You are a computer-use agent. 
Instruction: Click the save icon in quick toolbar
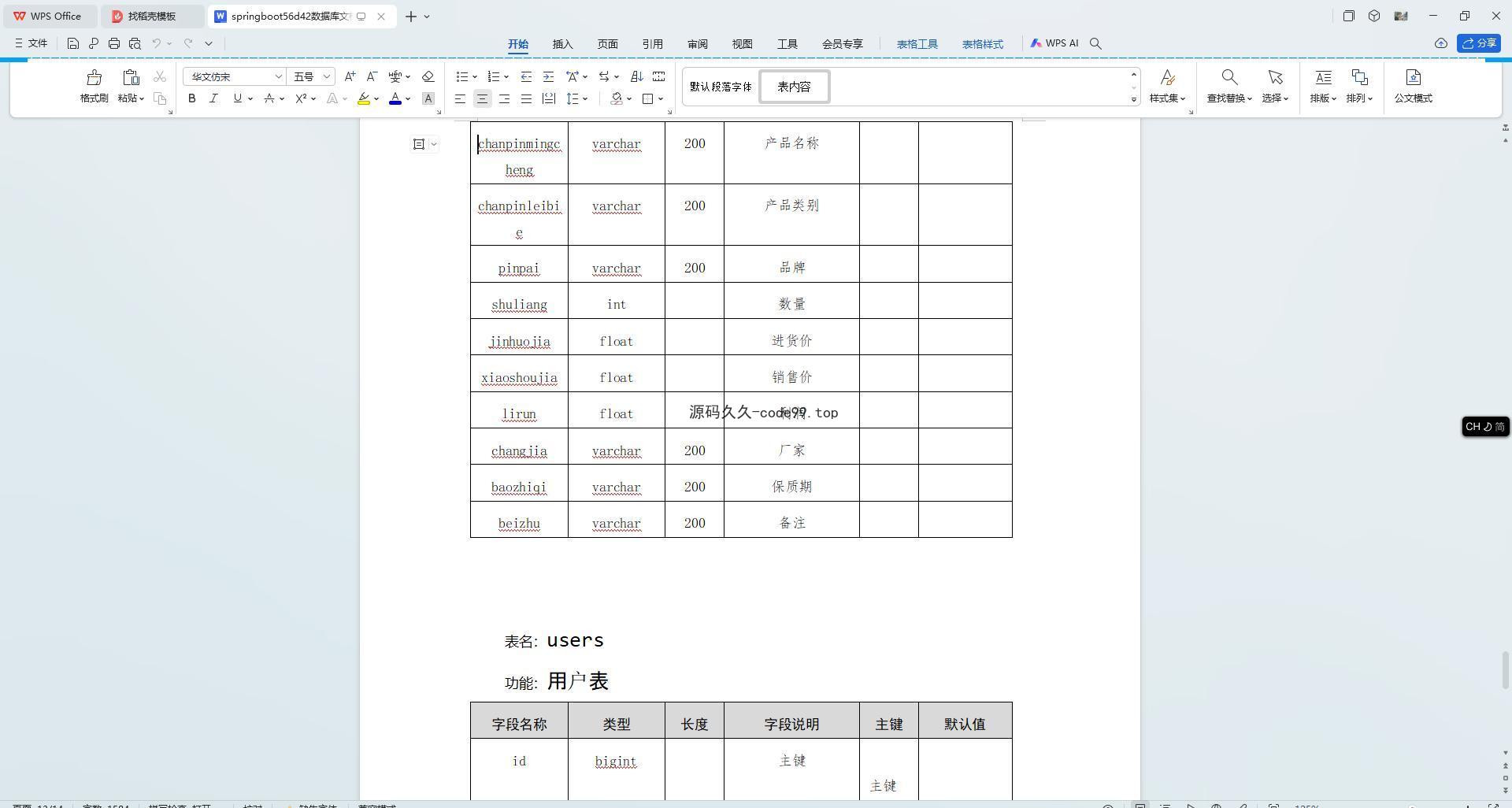click(72, 43)
